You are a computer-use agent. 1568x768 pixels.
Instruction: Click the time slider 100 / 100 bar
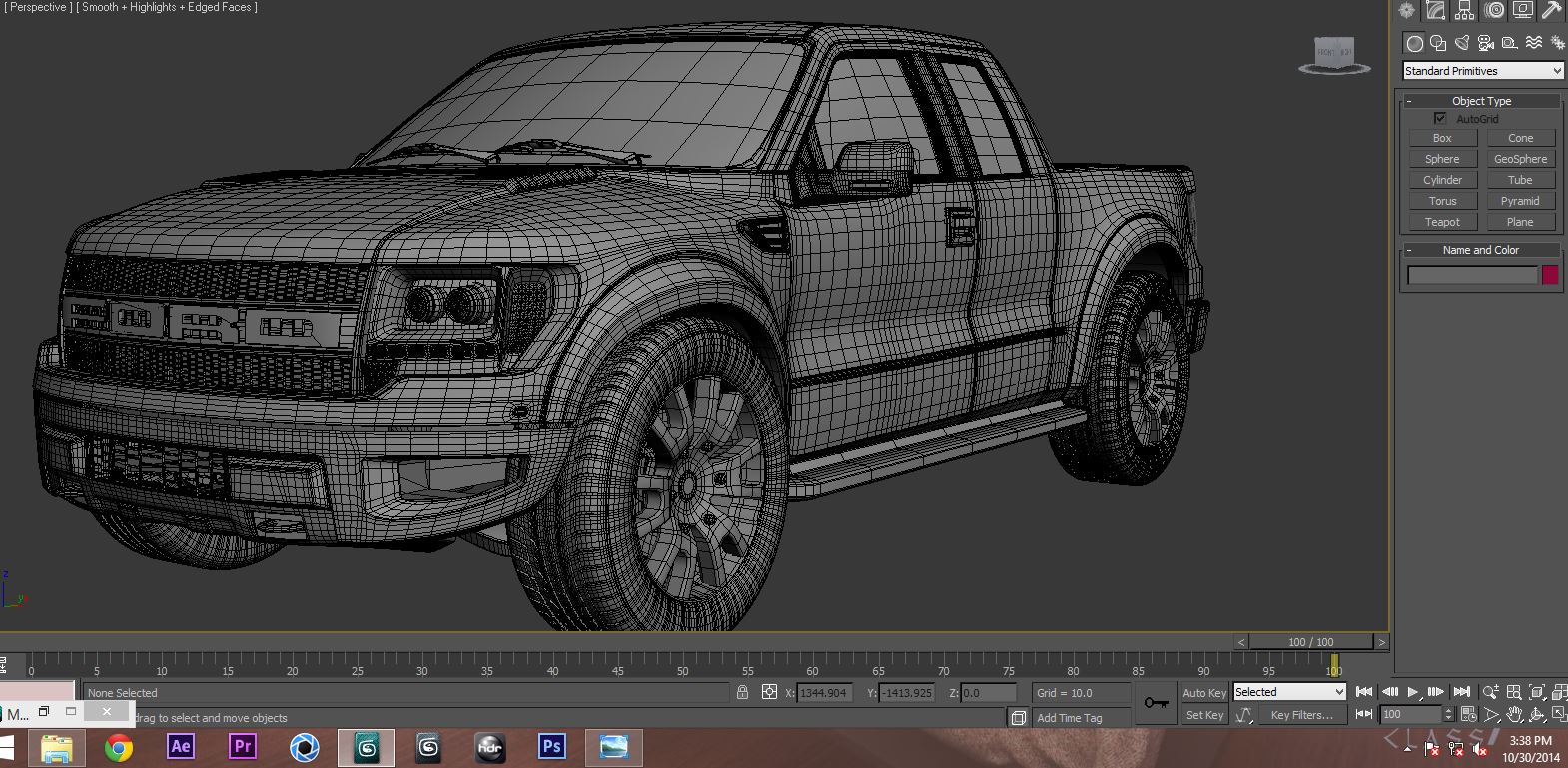tap(1311, 642)
